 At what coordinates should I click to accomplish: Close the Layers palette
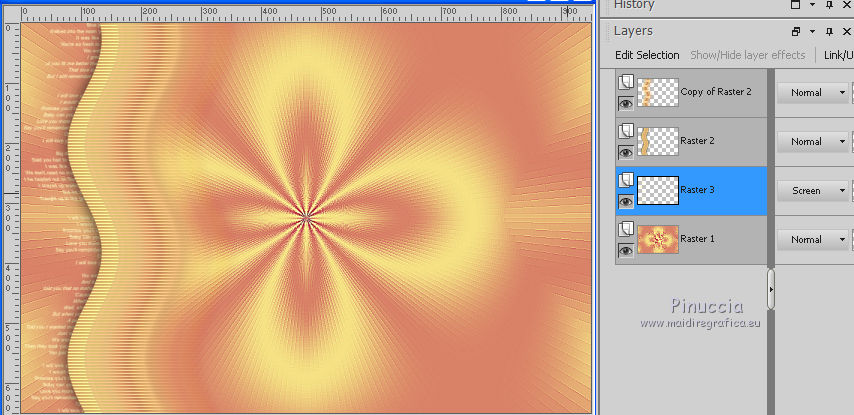tap(846, 32)
